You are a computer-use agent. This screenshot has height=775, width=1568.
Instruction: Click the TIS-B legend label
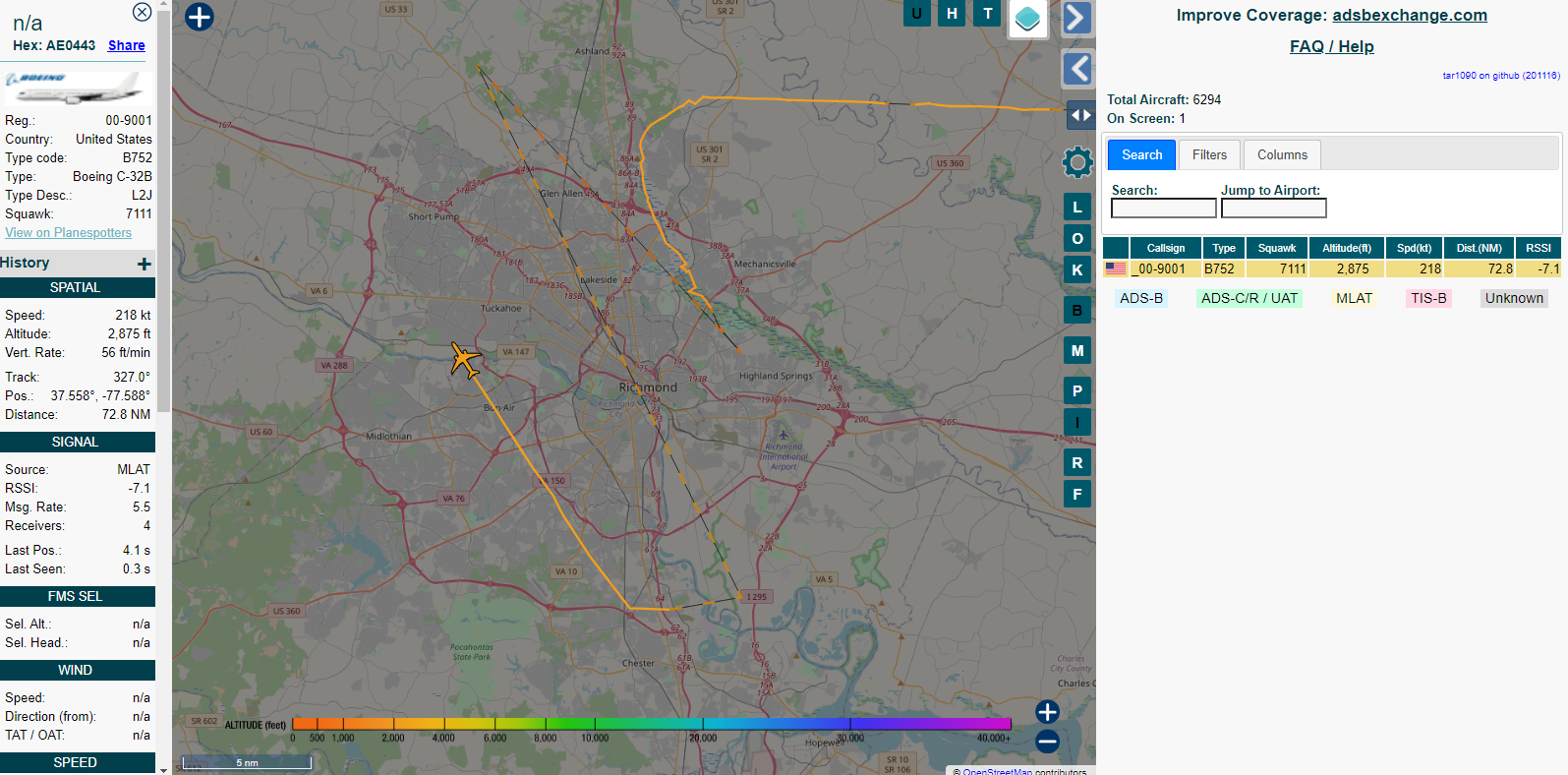[x=1428, y=298]
